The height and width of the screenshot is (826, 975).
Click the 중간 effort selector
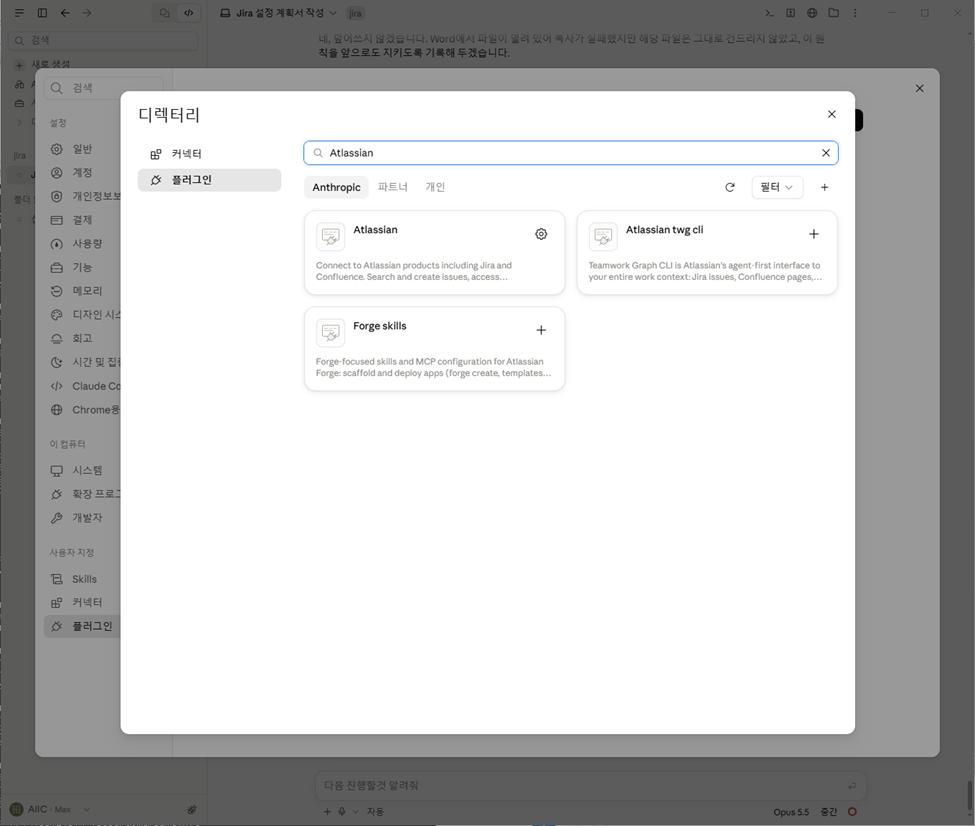[x=829, y=812]
